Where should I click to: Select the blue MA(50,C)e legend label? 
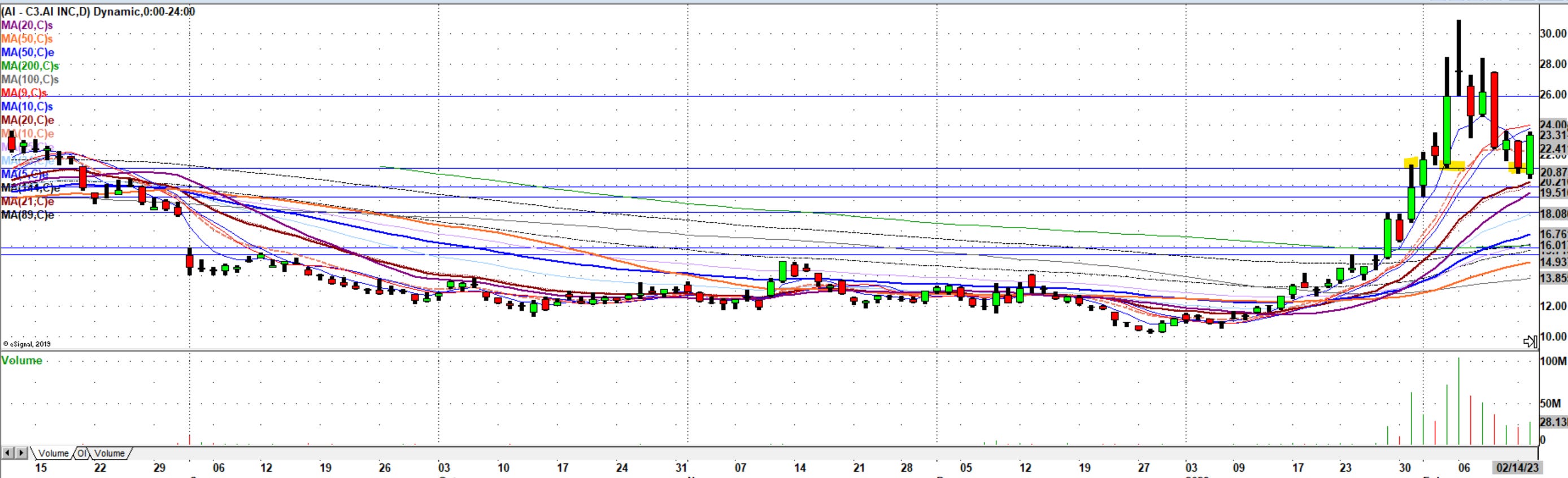[x=28, y=52]
